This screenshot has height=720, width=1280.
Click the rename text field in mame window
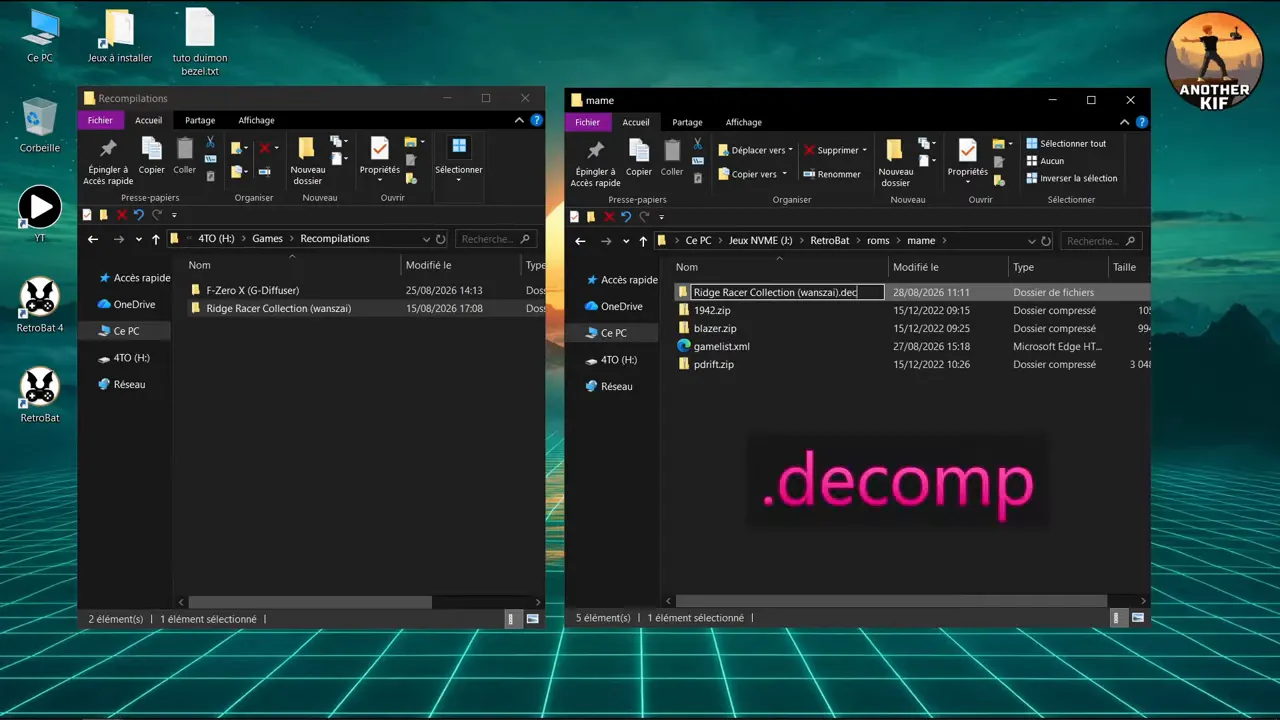tap(787, 292)
